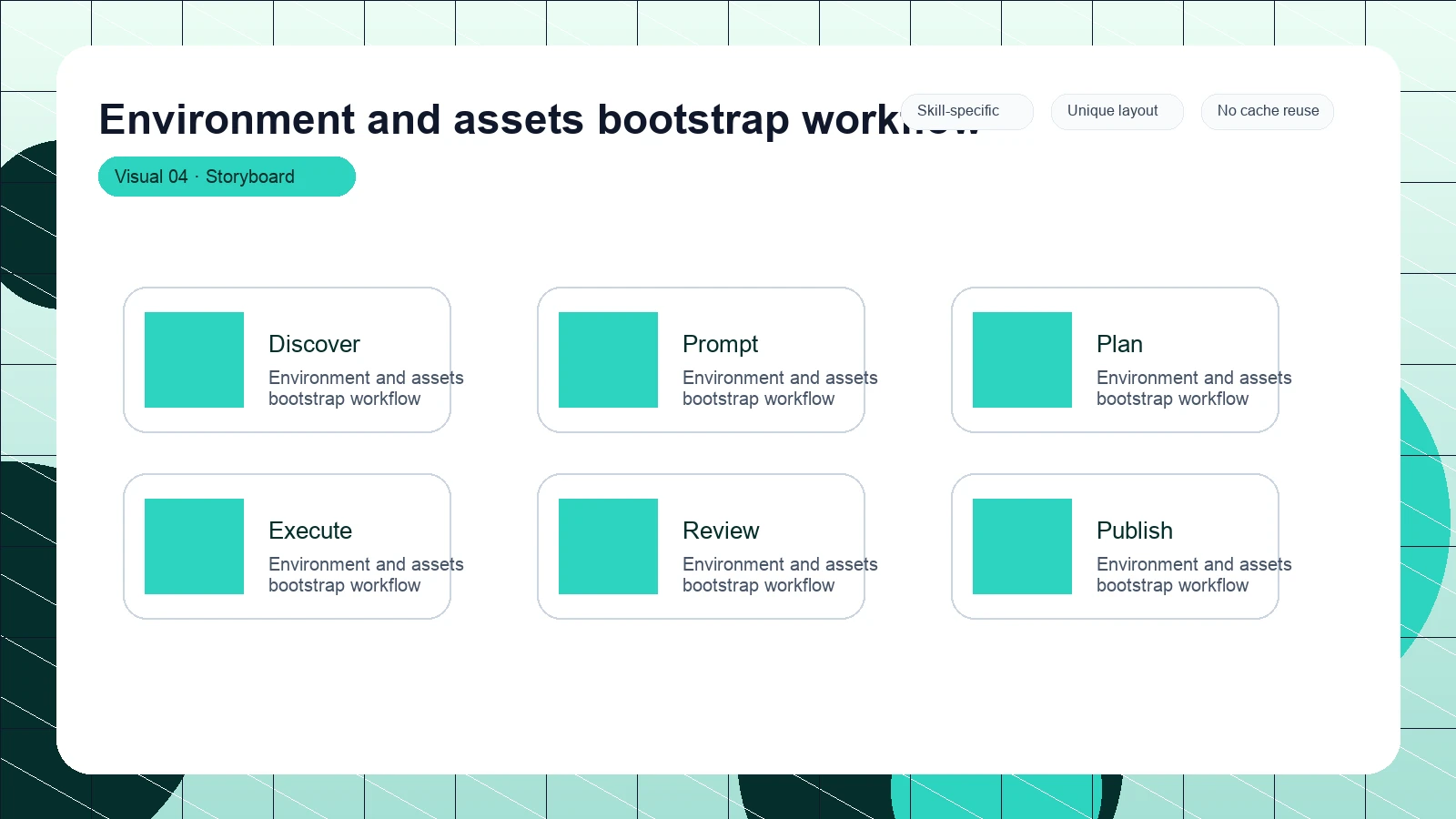Click the description text under Discover

[366, 388]
